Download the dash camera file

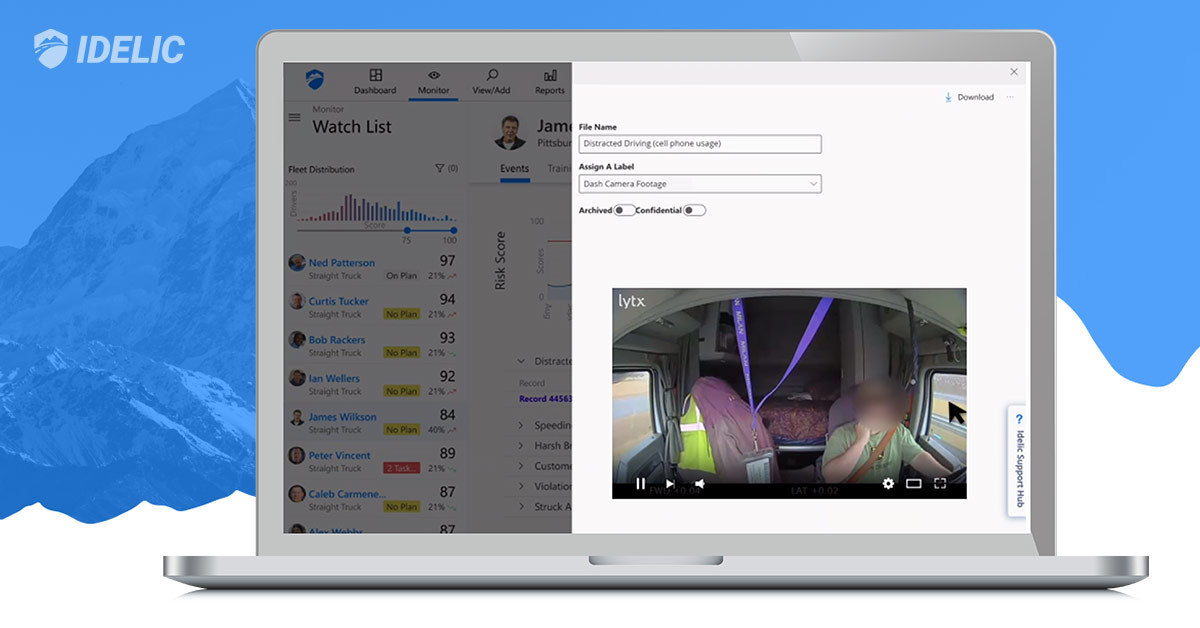(969, 97)
